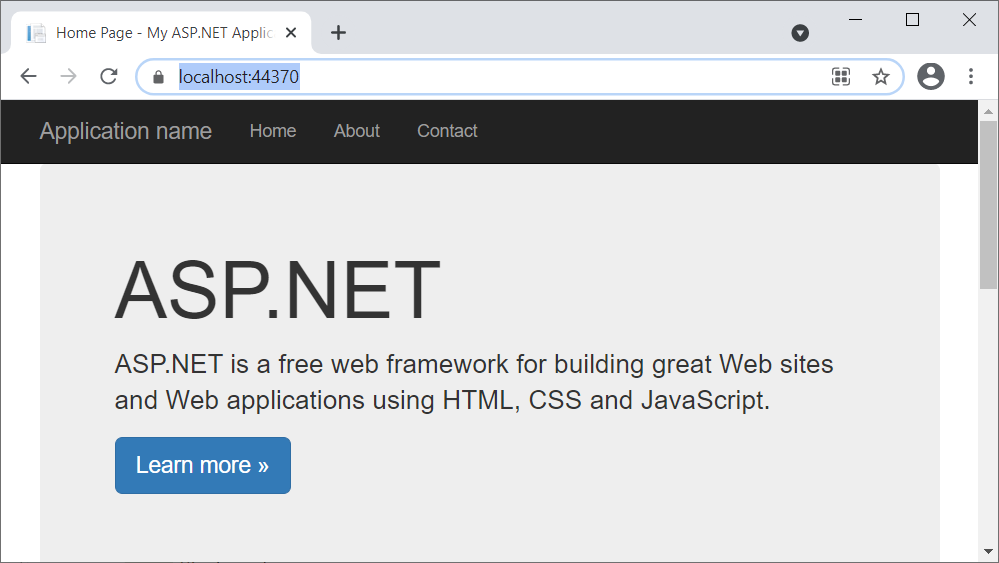This screenshot has height=563, width=999.
Task: Open Chrome's three-dot menu
Action: [x=970, y=77]
